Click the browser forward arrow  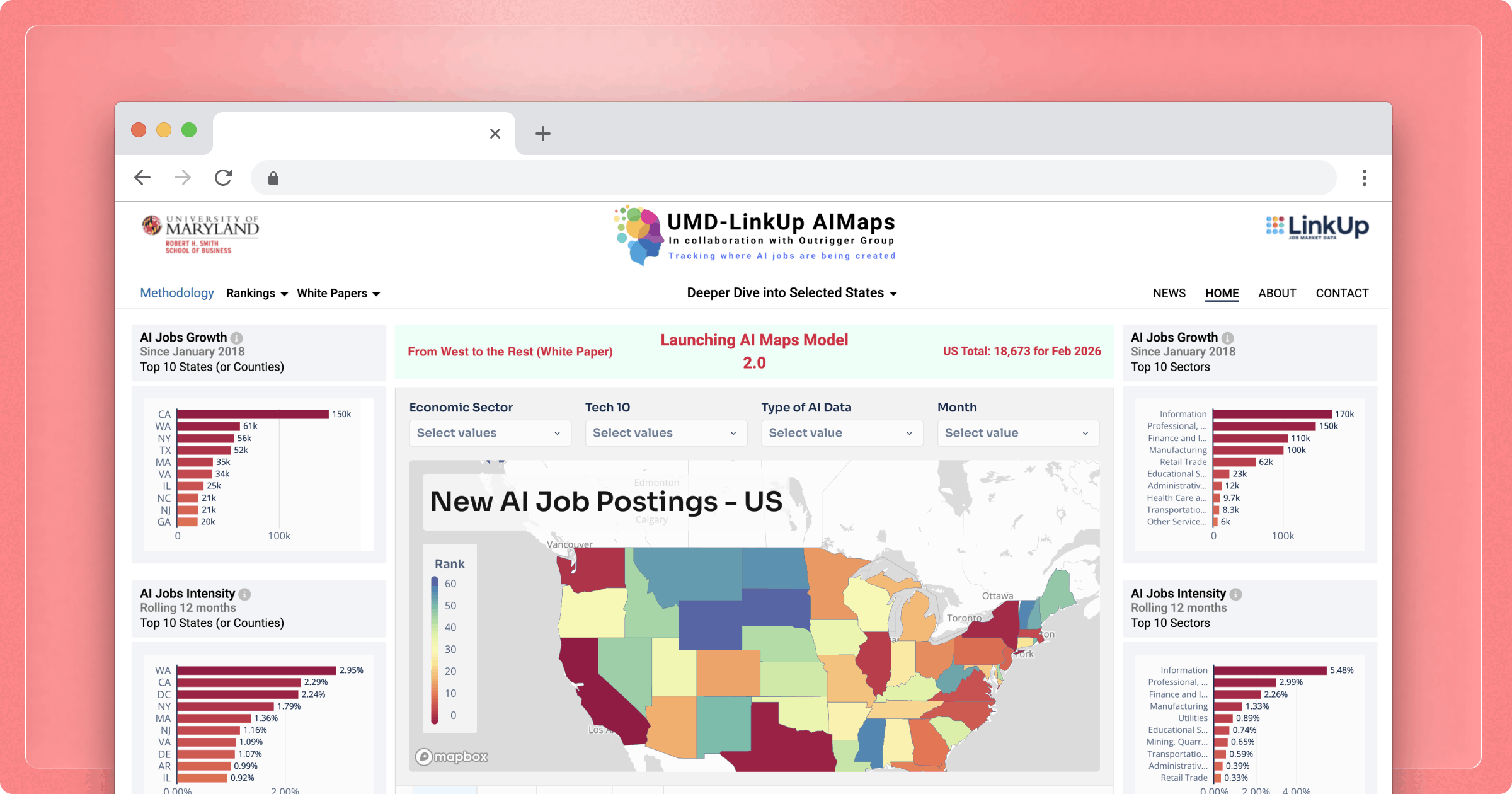click(x=183, y=178)
